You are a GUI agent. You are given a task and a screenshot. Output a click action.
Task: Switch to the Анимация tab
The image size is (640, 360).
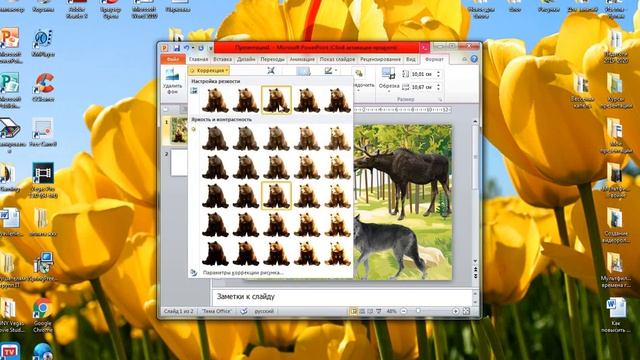[x=302, y=60]
